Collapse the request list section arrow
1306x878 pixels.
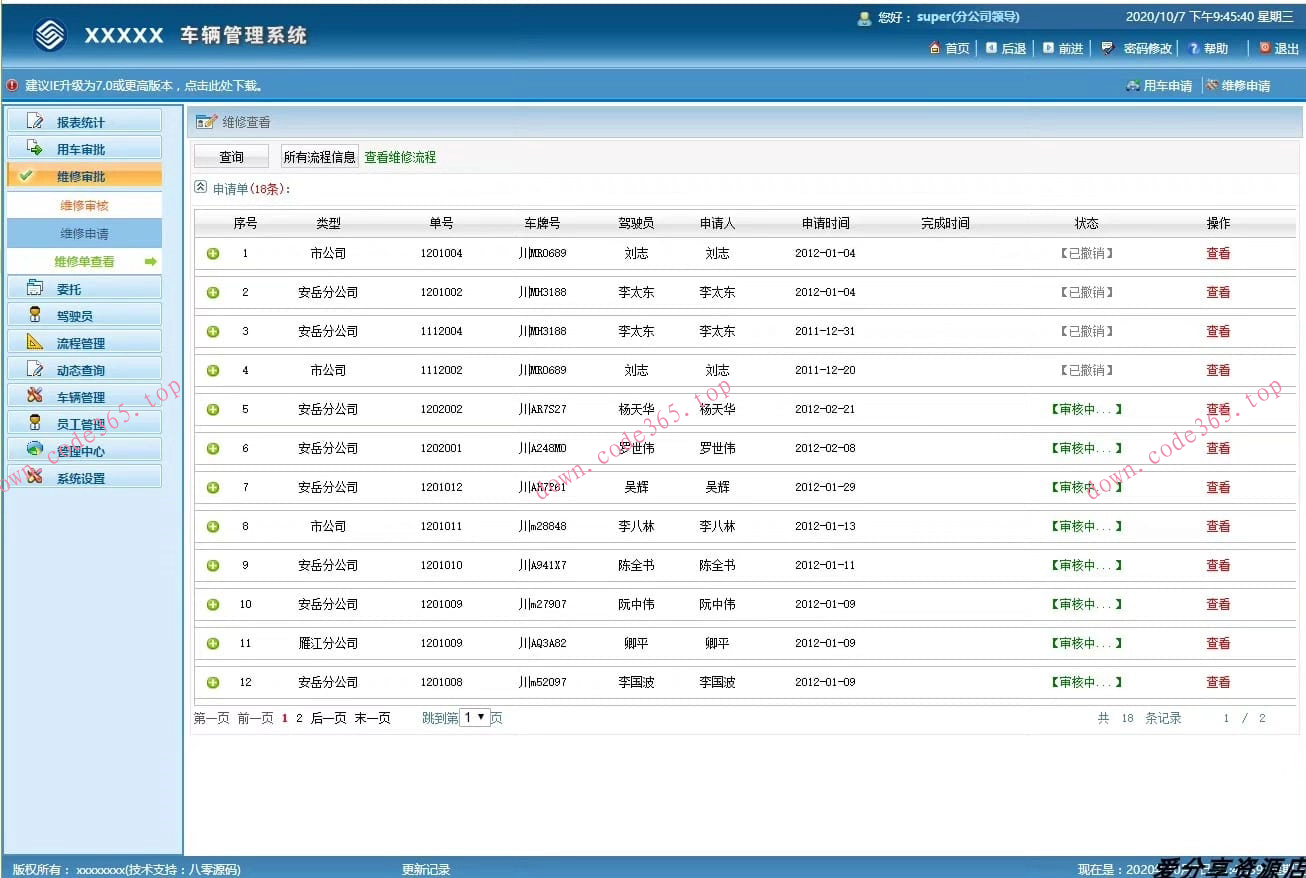200,187
